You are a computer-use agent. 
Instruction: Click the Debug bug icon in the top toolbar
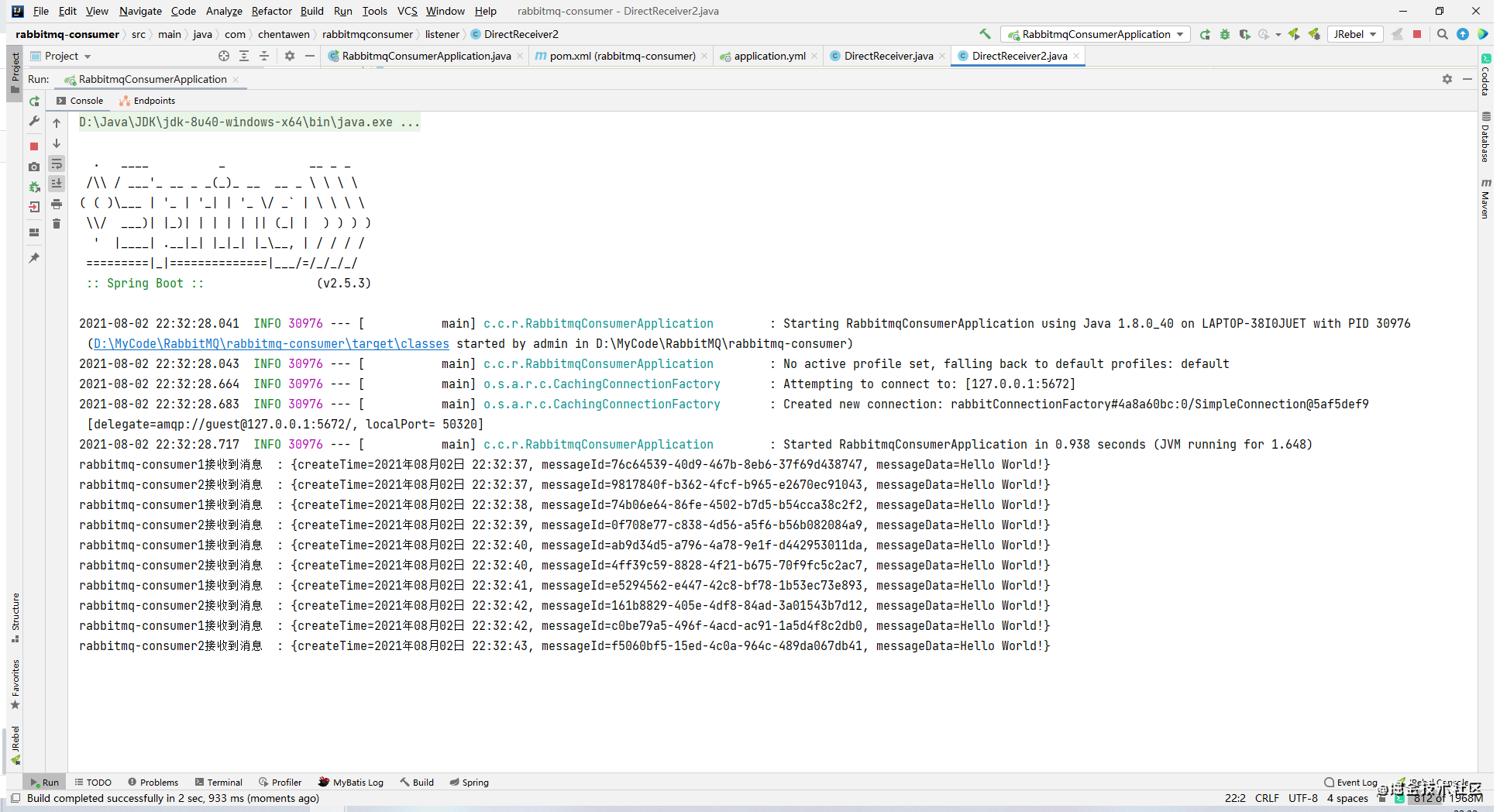pyautogui.click(x=1225, y=34)
